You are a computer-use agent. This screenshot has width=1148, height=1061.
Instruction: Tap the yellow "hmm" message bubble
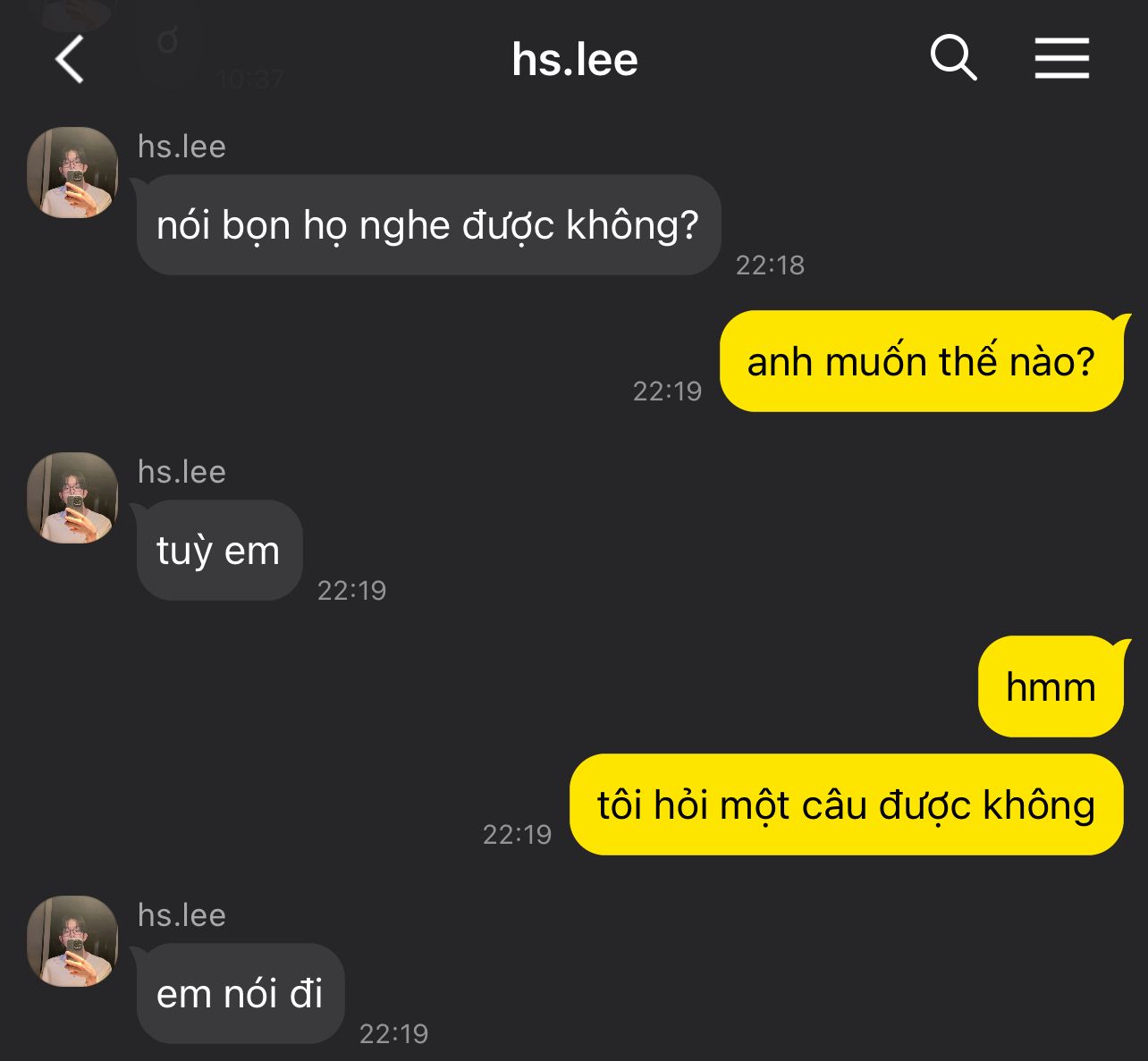tap(1051, 687)
